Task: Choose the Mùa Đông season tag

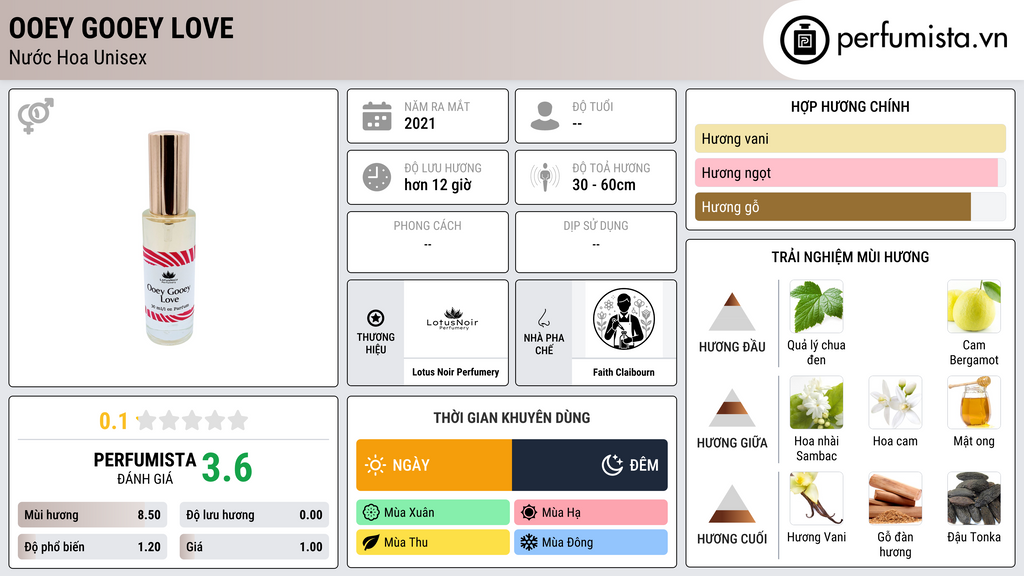Action: click(x=591, y=542)
